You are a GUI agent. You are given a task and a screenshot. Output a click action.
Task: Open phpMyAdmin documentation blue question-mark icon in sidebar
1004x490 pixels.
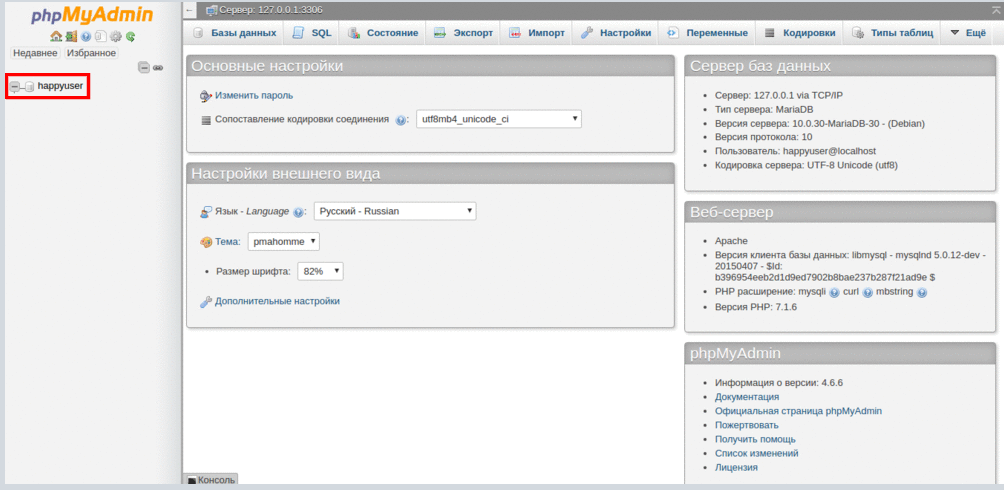click(x=86, y=37)
